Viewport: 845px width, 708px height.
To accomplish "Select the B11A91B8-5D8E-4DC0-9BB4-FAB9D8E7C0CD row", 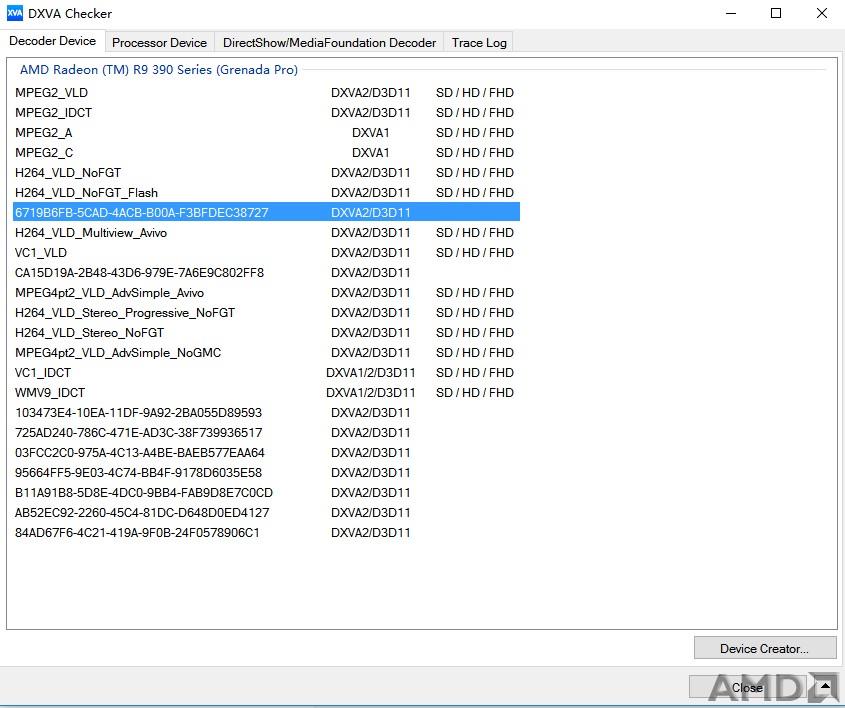I will [266, 492].
